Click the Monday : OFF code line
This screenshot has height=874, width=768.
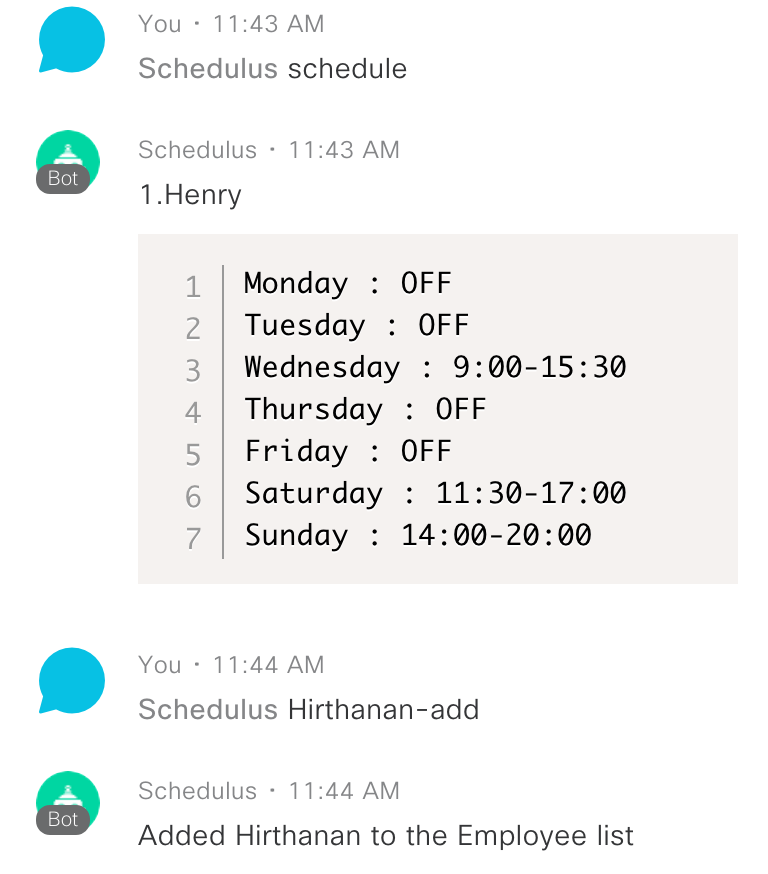click(x=348, y=283)
